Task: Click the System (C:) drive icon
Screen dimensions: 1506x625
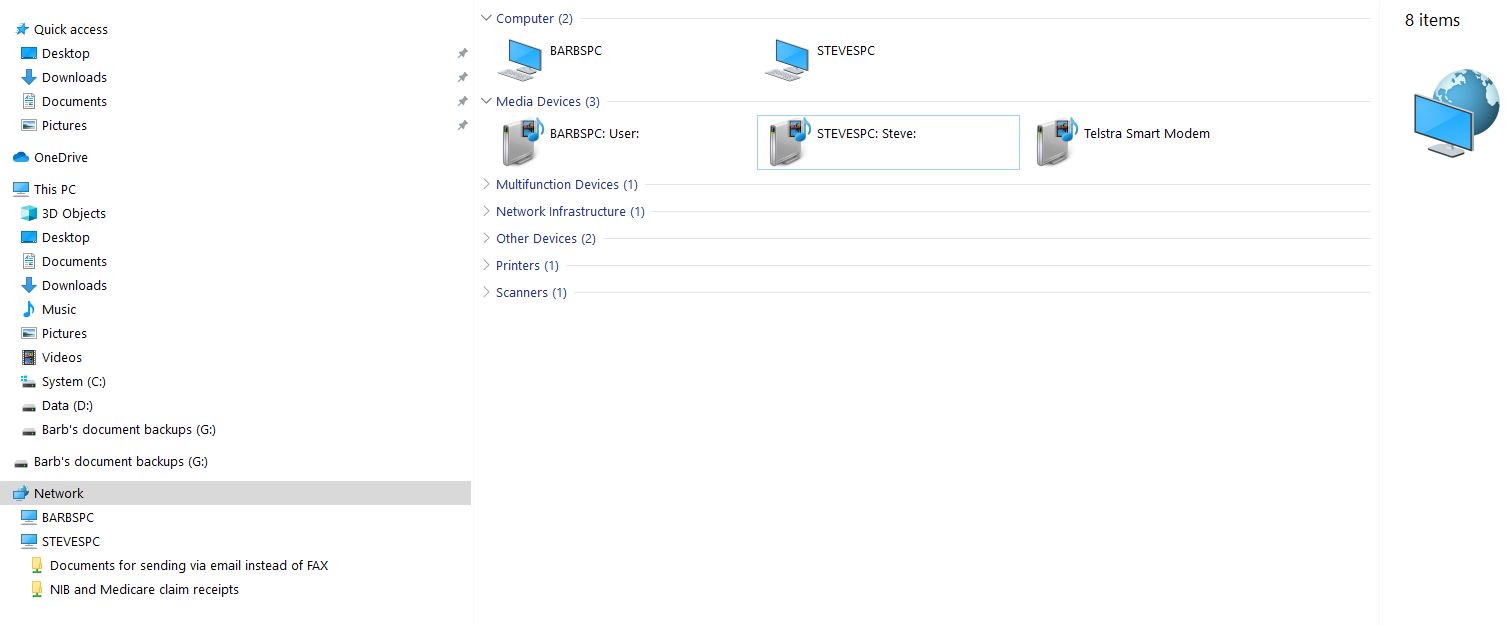Action: tap(29, 381)
